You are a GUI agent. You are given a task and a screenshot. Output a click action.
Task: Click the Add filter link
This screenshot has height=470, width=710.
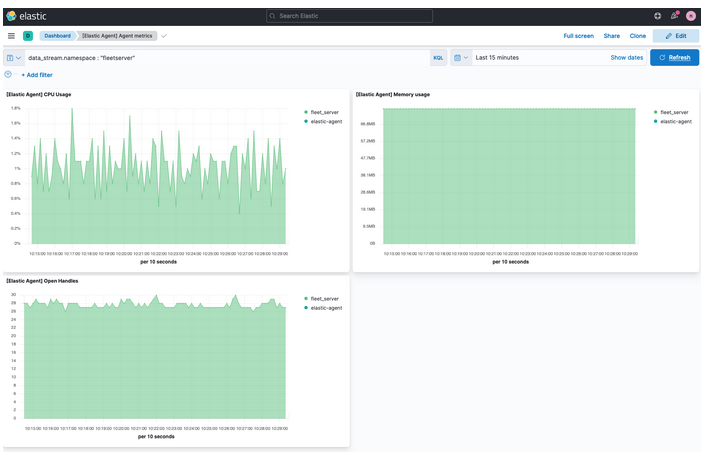pos(37,75)
